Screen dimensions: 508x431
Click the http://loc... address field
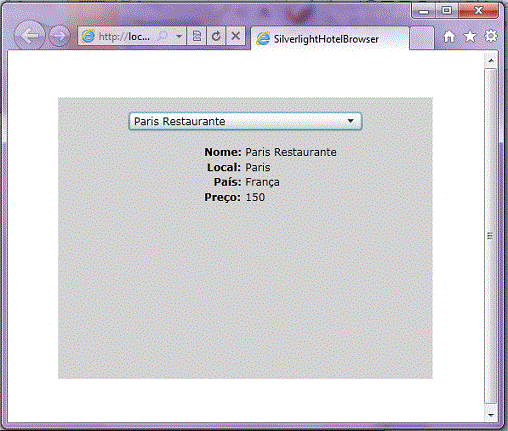pos(124,36)
